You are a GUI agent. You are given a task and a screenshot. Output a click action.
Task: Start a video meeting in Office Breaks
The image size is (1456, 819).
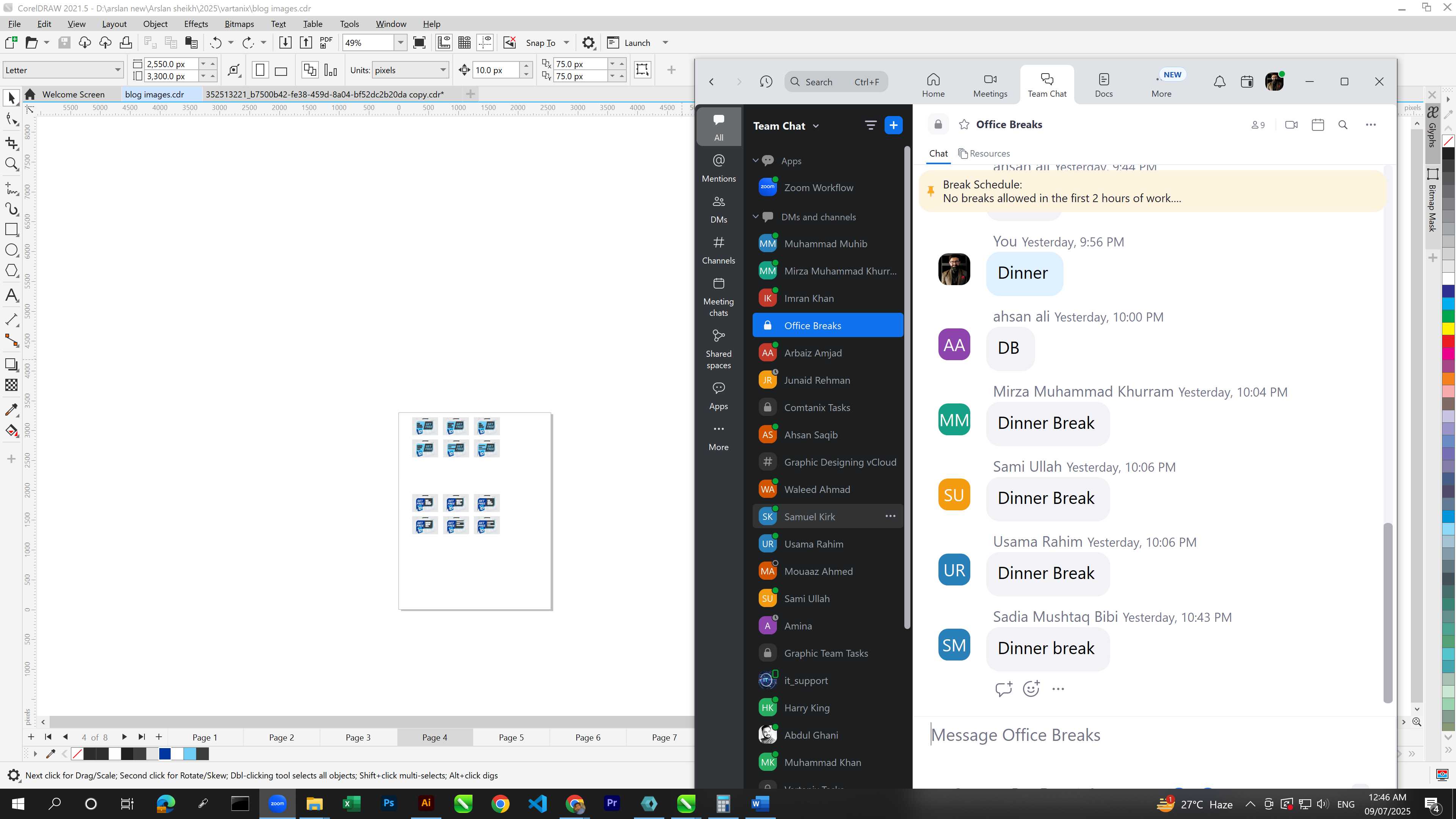pyautogui.click(x=1291, y=125)
